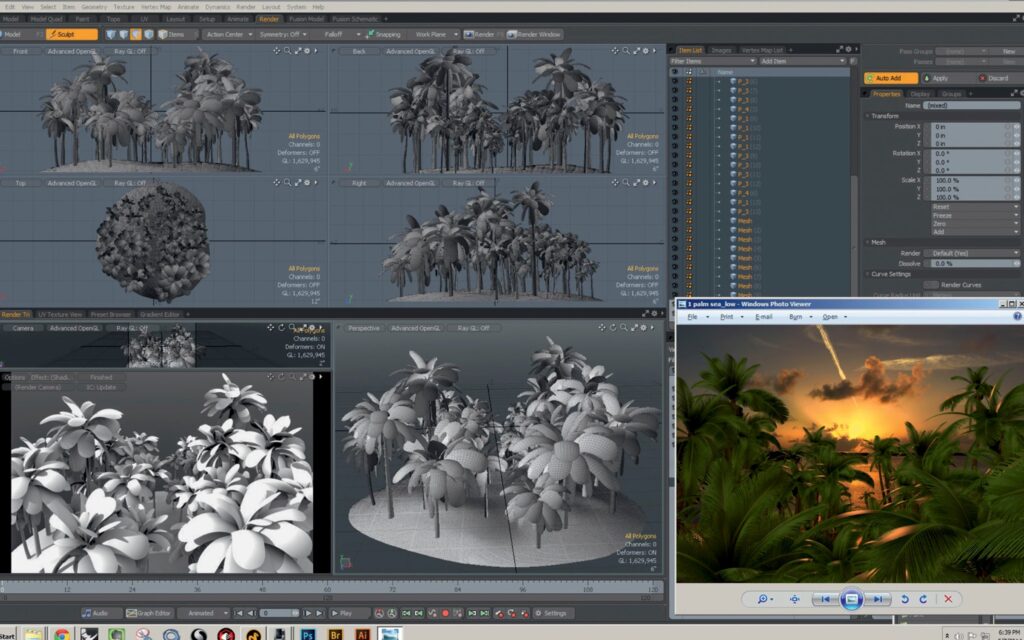Go to previous image in Photo Viewer

click(825, 599)
